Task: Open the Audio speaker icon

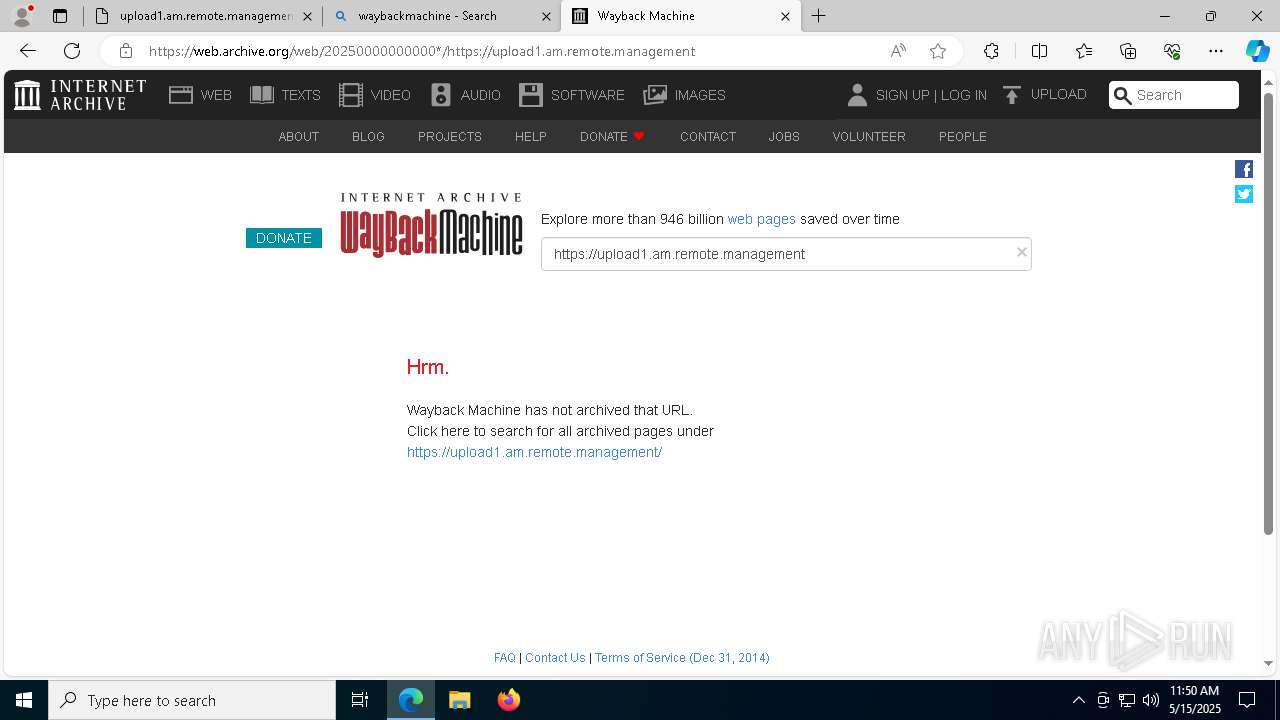Action: [441, 95]
